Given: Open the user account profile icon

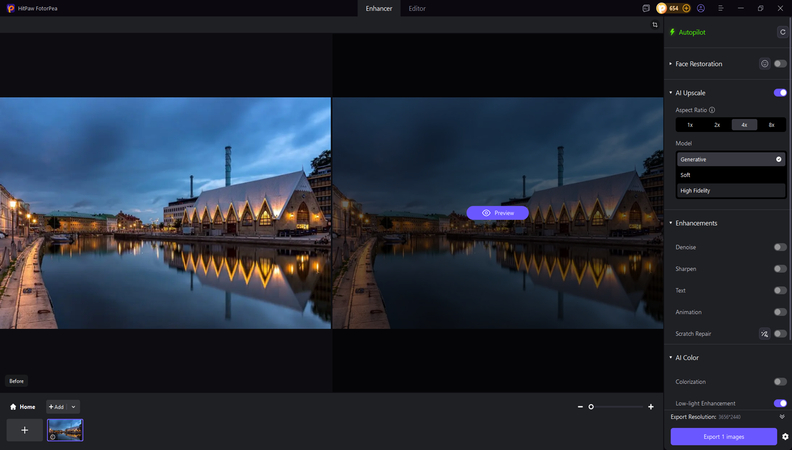Looking at the screenshot, I should [x=701, y=8].
